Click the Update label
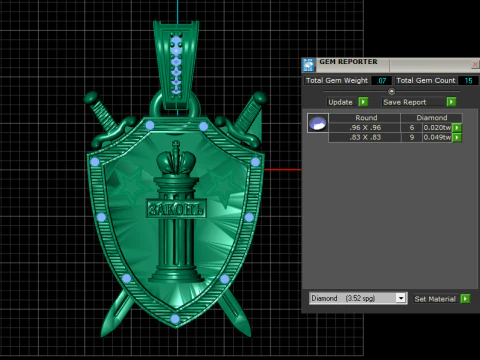This screenshot has width=480, height=360. (x=340, y=102)
